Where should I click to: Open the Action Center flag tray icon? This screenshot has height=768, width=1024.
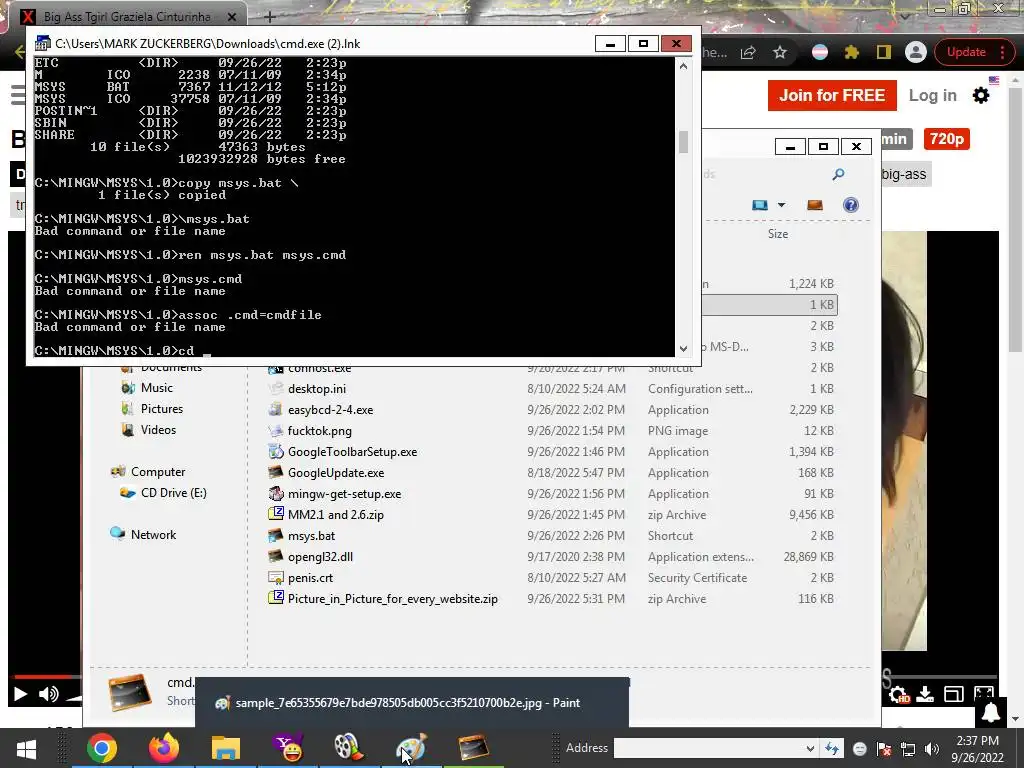tap(884, 749)
